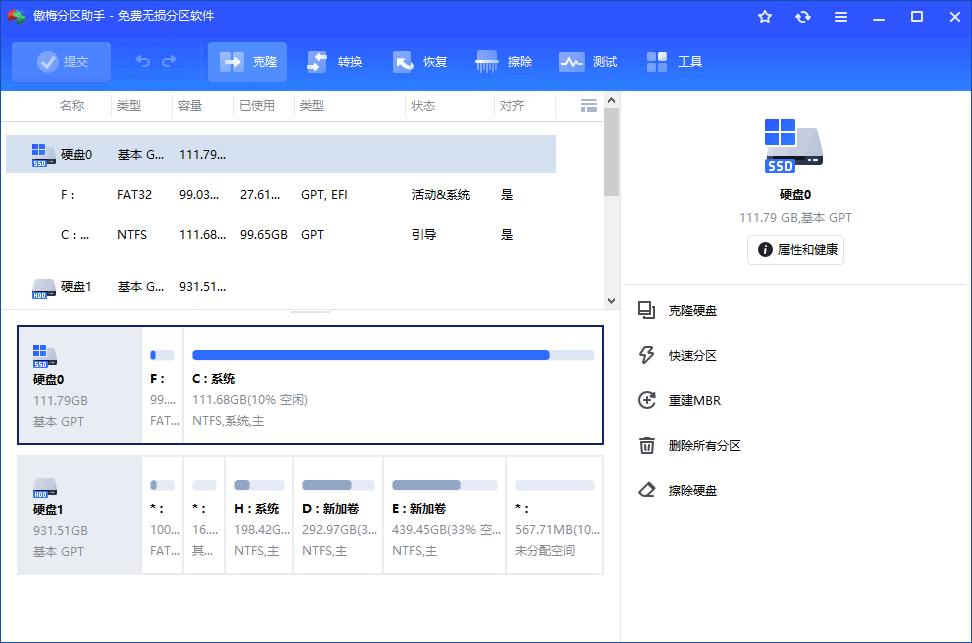Toggle the column list view icon
This screenshot has width=972, height=643.
(x=589, y=105)
